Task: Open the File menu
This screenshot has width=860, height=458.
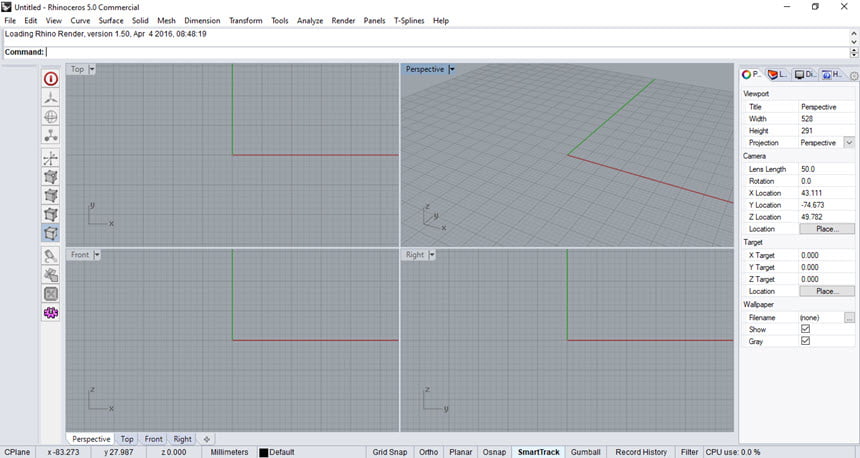Action: 10,20
